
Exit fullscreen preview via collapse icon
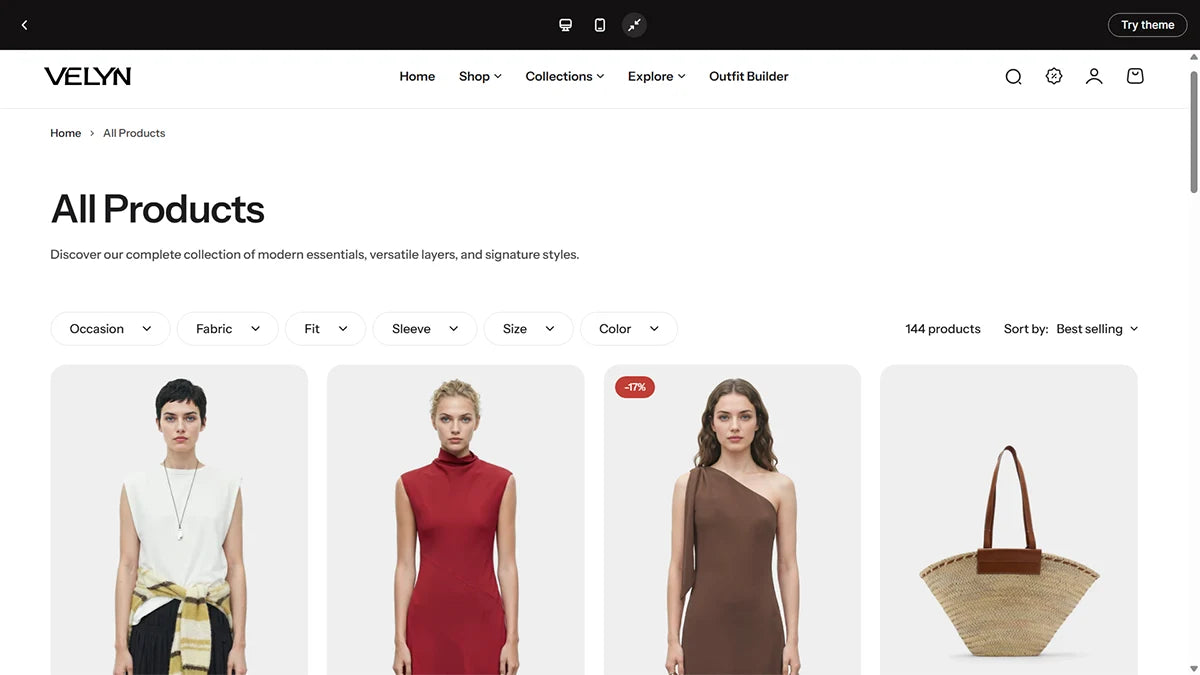(x=634, y=24)
